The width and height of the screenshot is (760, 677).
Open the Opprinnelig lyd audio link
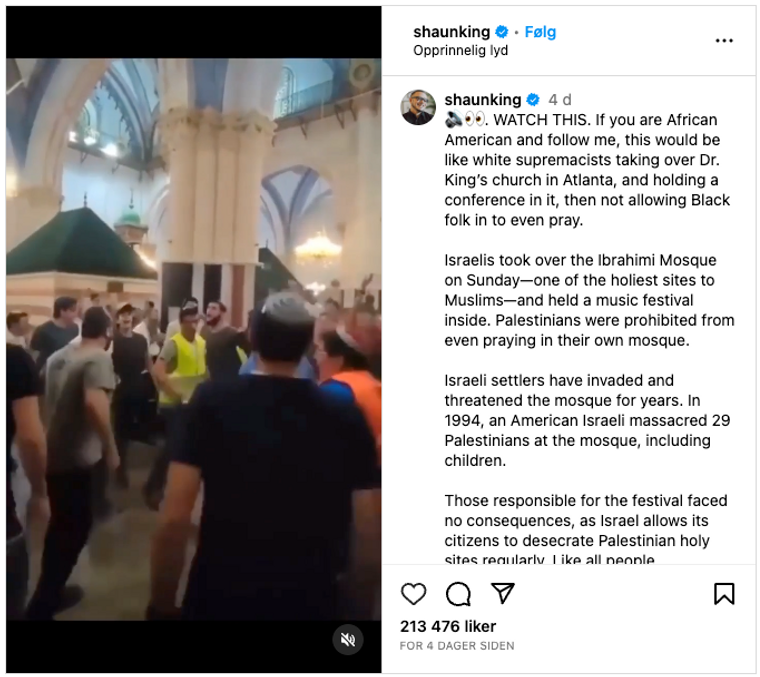click(460, 50)
